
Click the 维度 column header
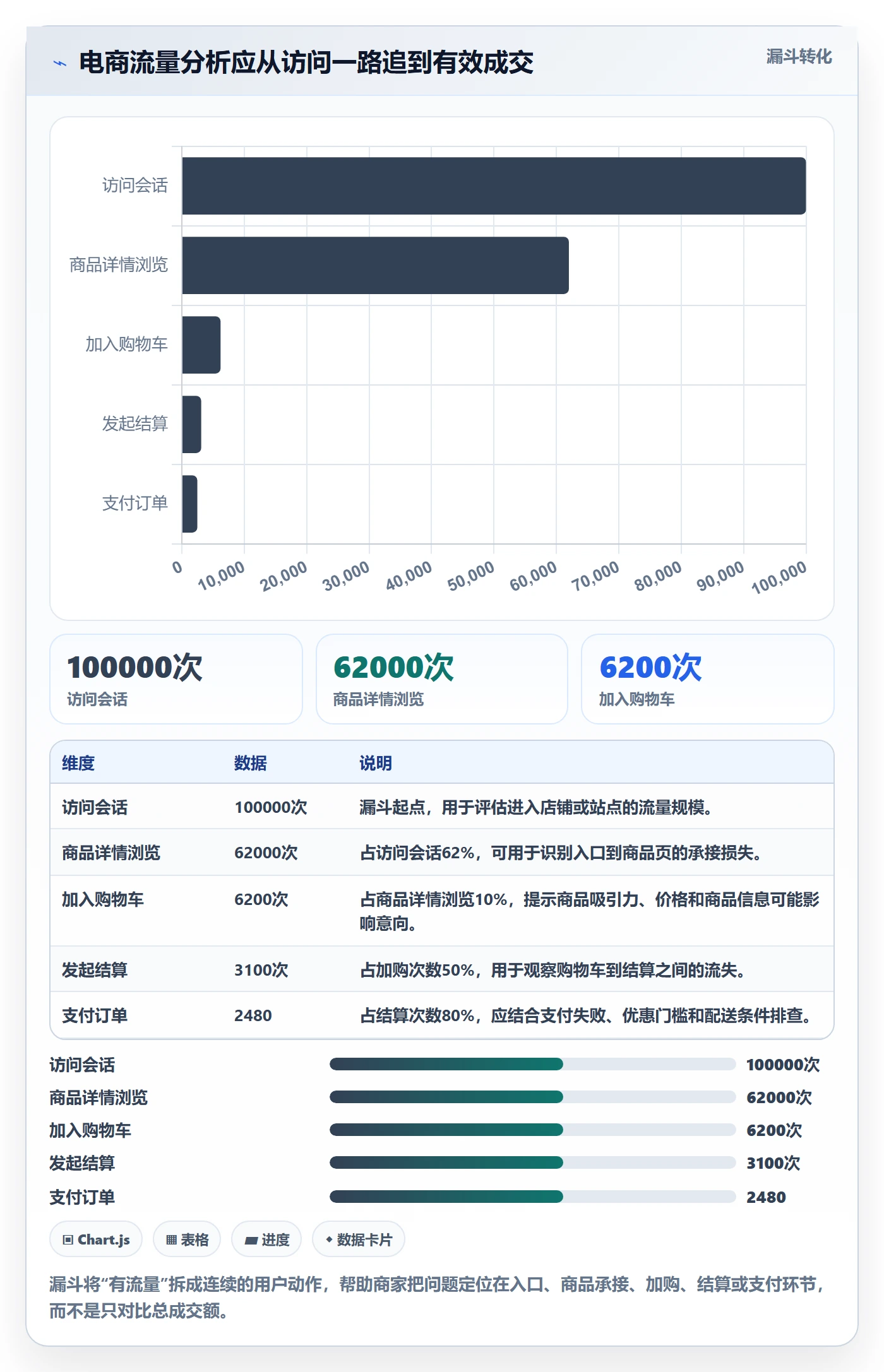[x=78, y=763]
